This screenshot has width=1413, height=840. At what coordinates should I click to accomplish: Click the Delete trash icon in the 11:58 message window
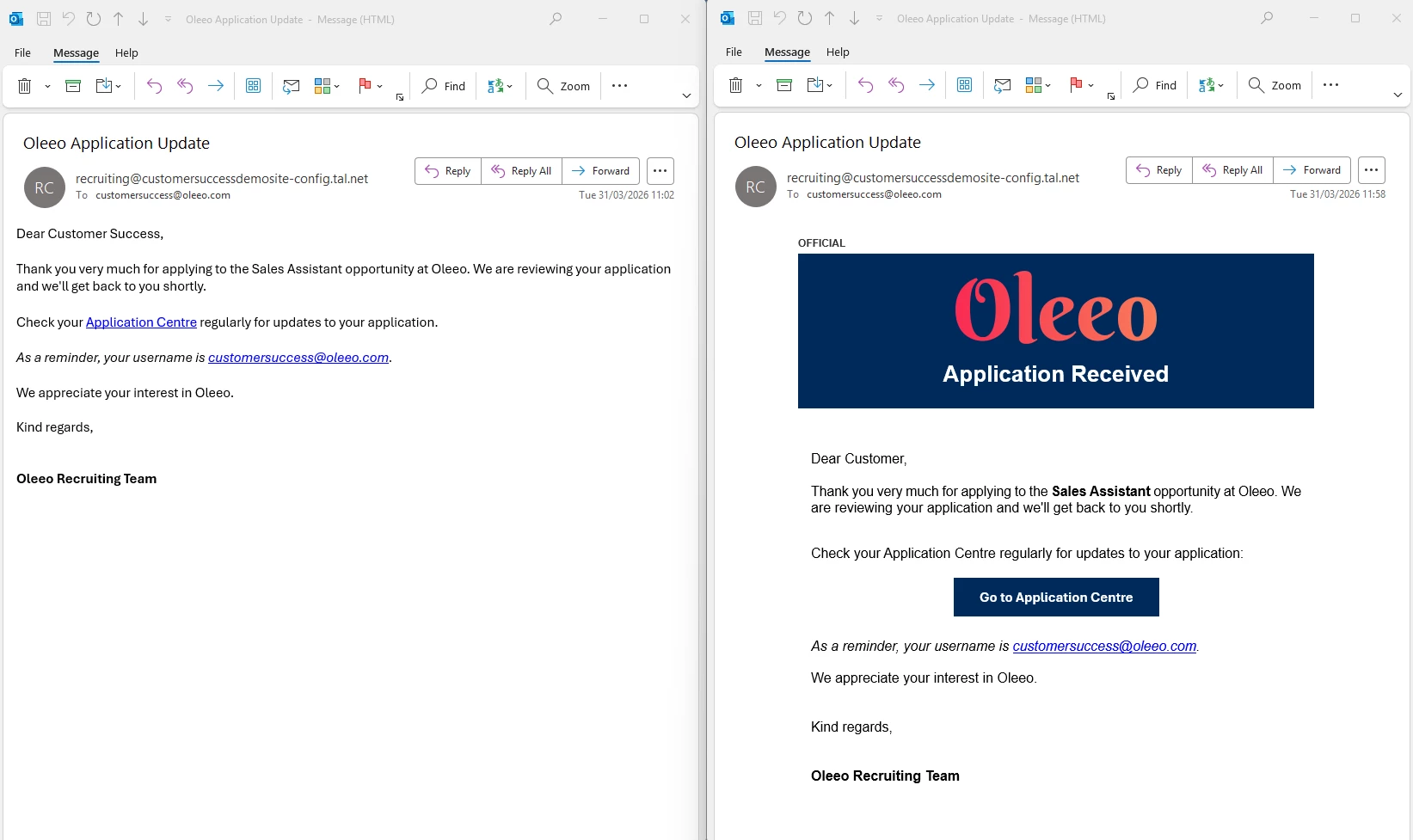click(736, 85)
